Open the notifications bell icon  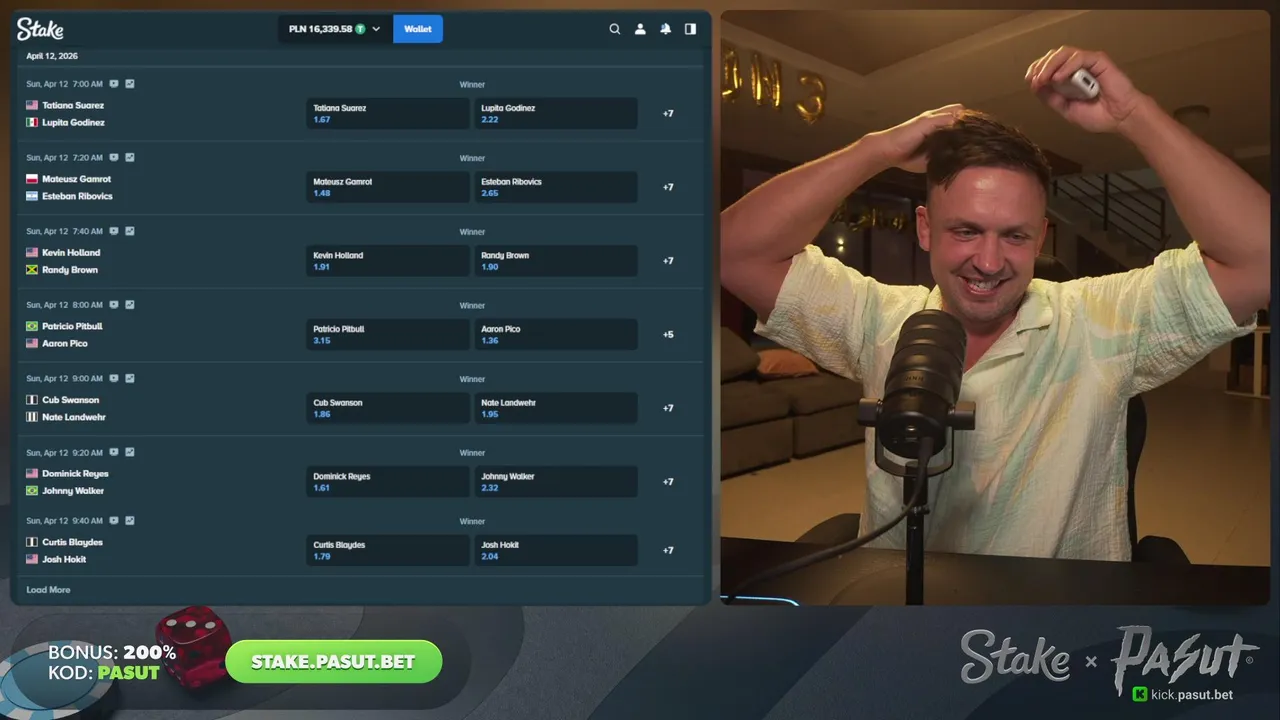[665, 29]
